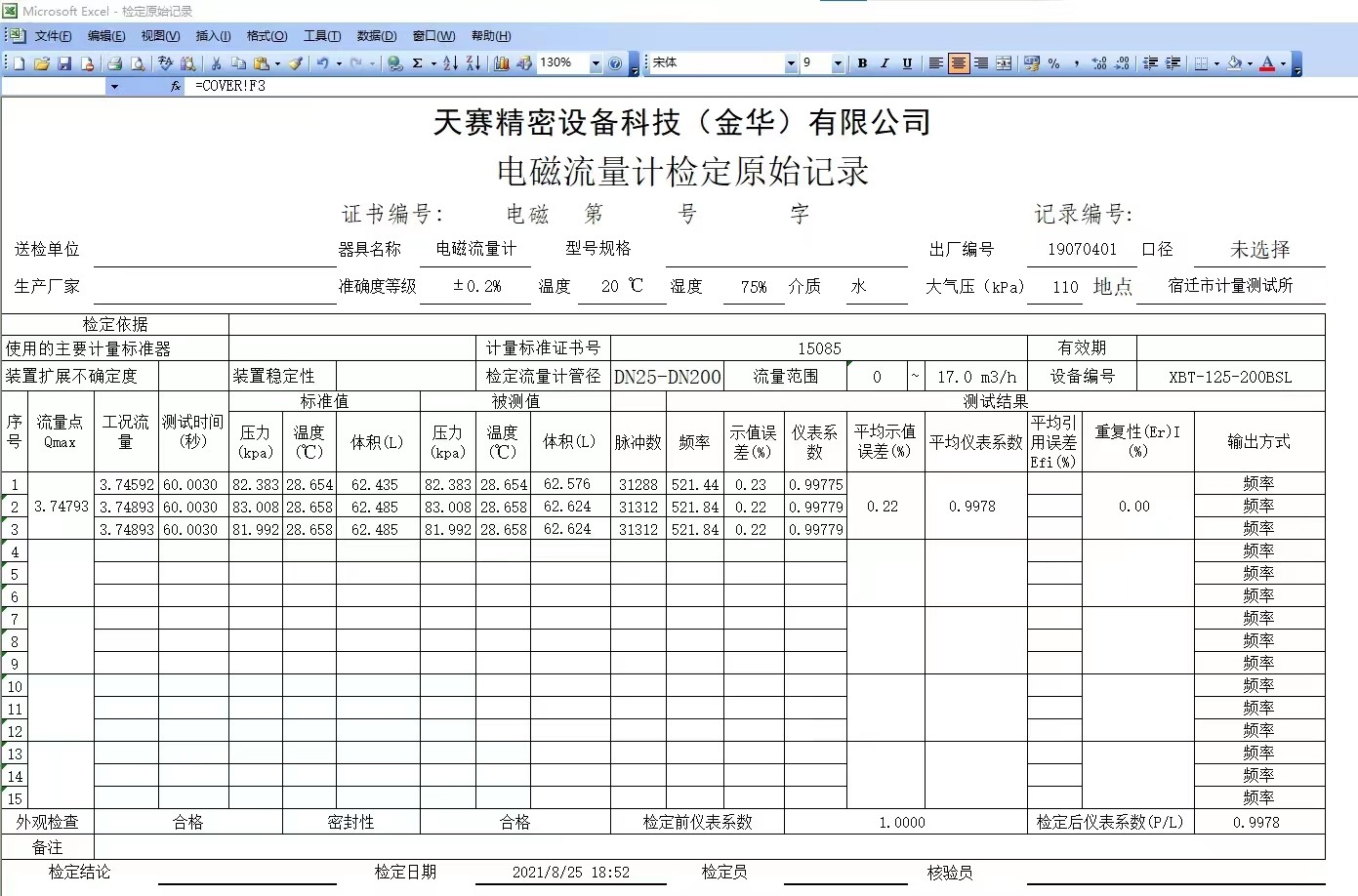Open the 编辑(E) menu
This screenshot has width=1358, height=896.
(106, 36)
